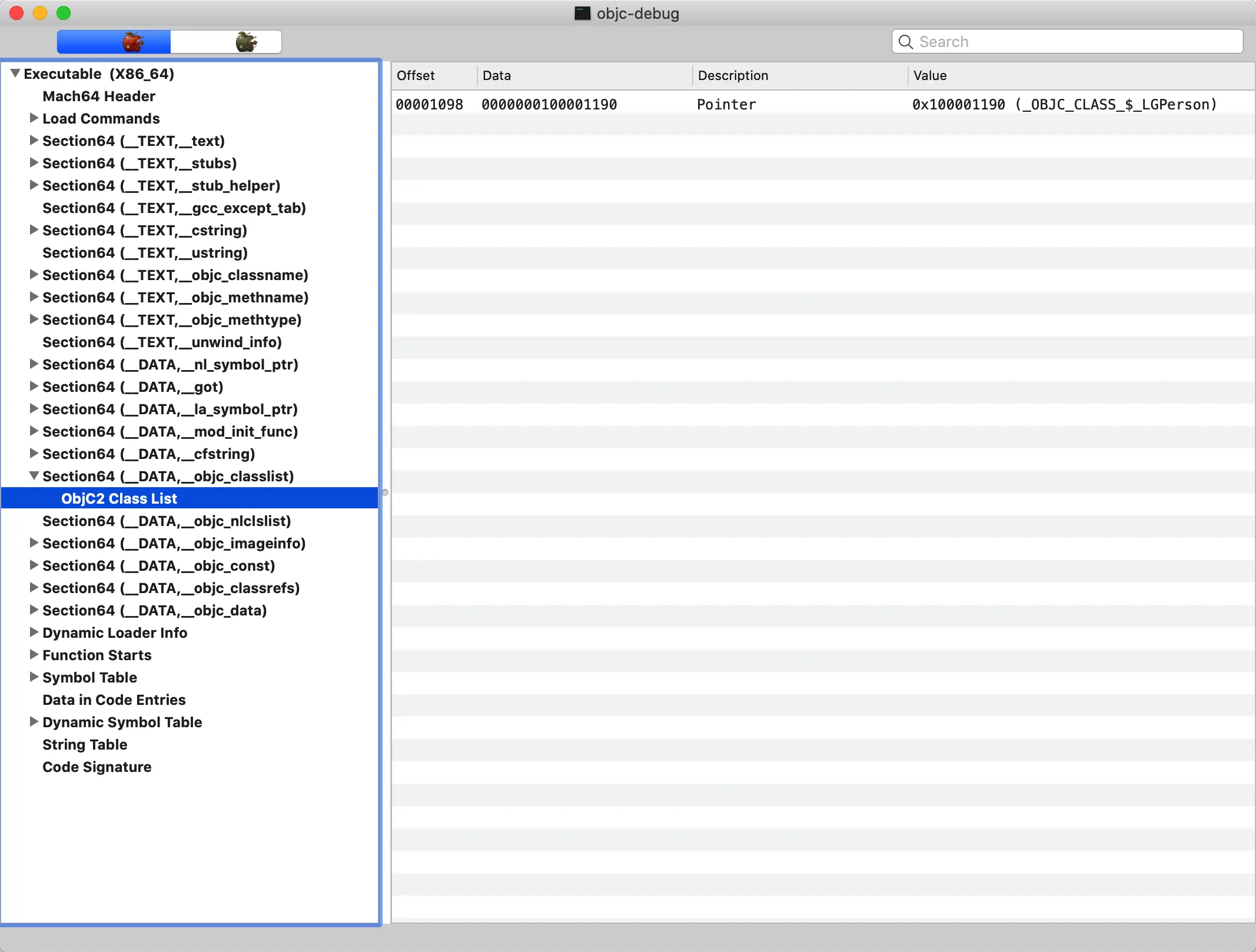1256x952 pixels.
Task: Click the split view divider handle
Action: tap(385, 492)
